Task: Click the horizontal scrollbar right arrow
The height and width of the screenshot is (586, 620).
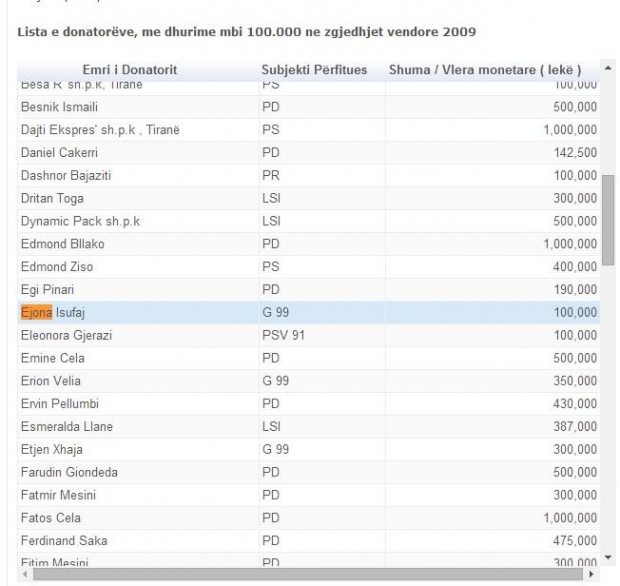Action: [x=592, y=575]
